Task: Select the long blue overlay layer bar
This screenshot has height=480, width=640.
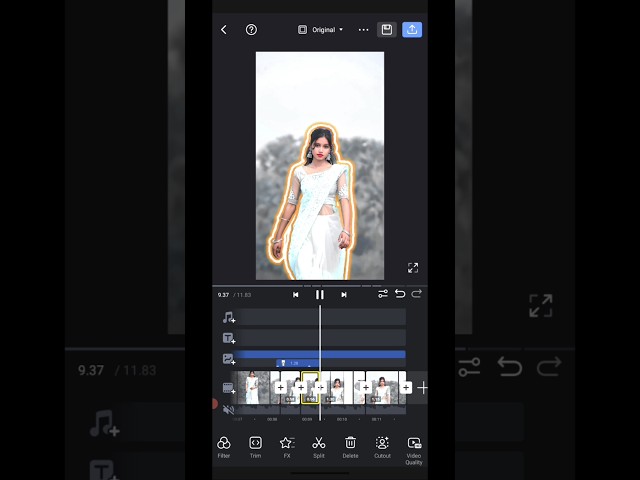Action: pos(320,354)
